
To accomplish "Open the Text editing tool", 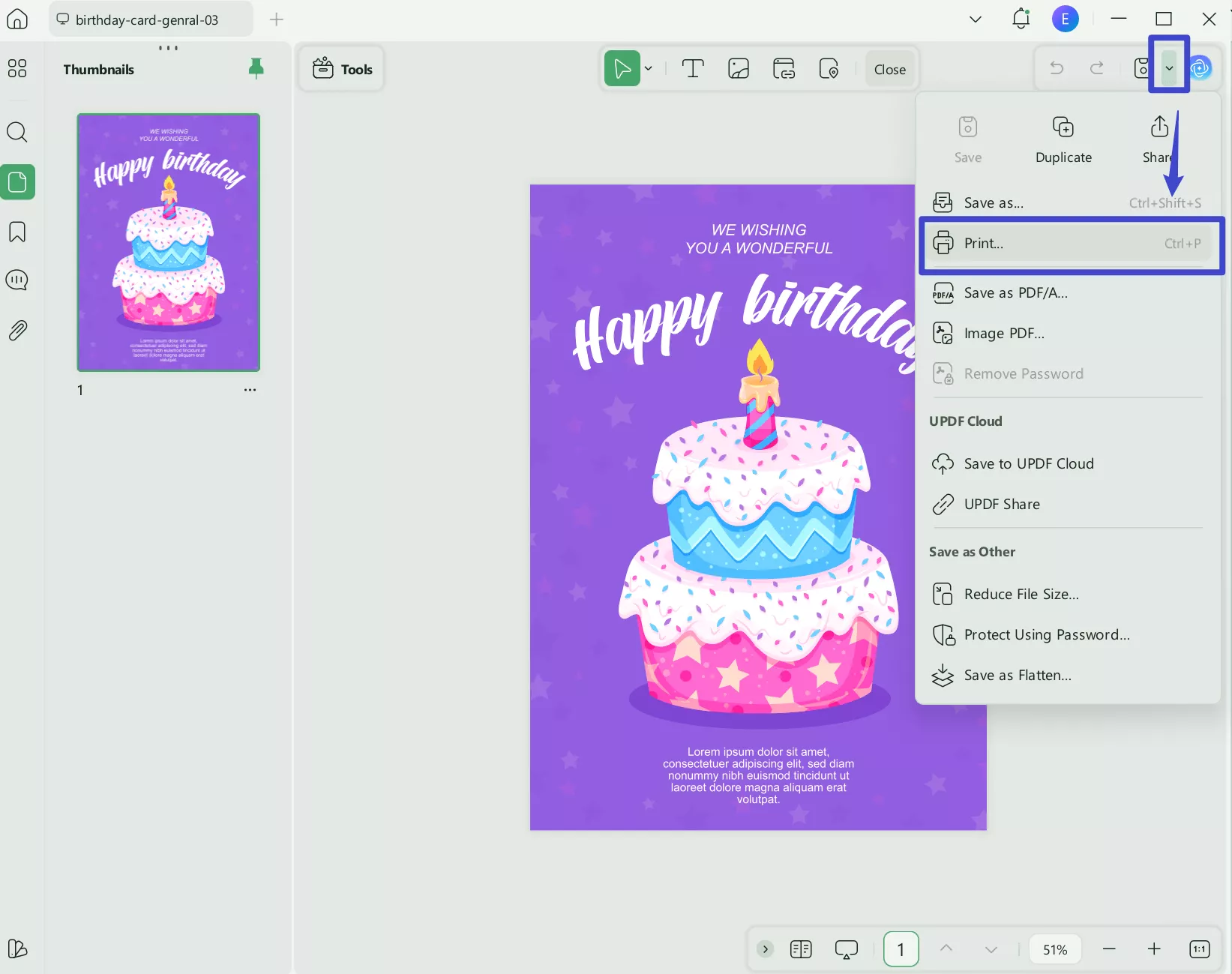I will point(691,68).
